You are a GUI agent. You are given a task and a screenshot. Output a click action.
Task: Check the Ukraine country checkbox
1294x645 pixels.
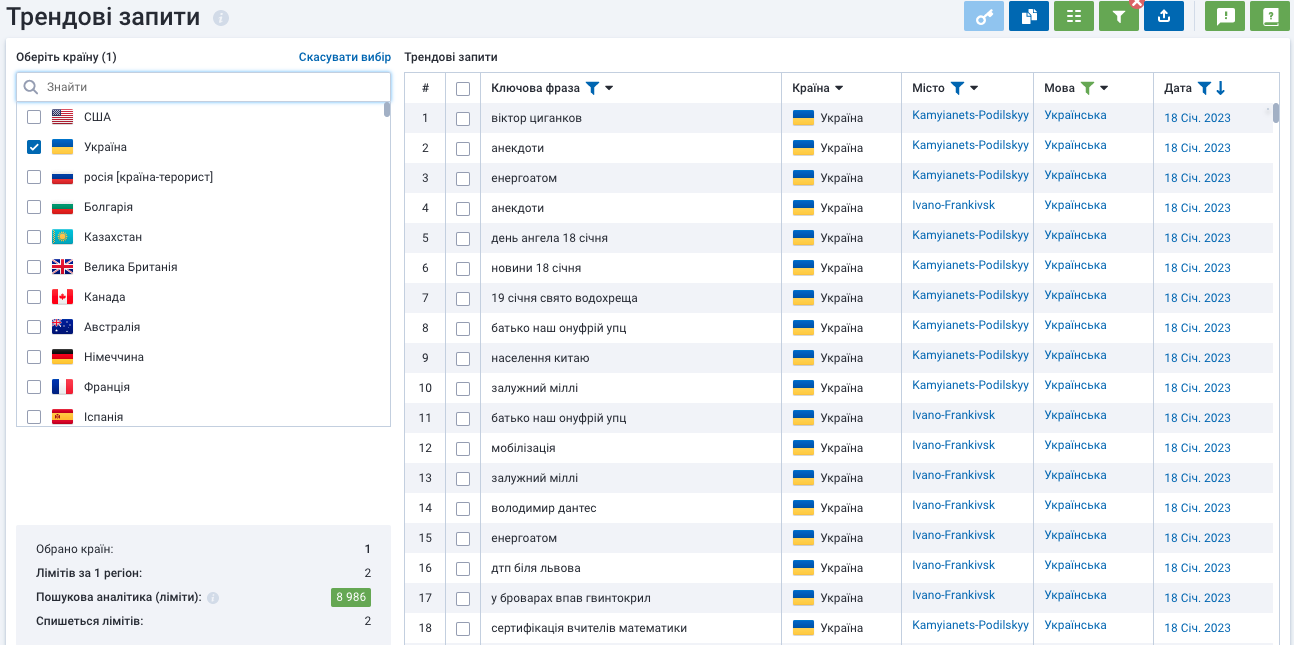tap(34, 147)
